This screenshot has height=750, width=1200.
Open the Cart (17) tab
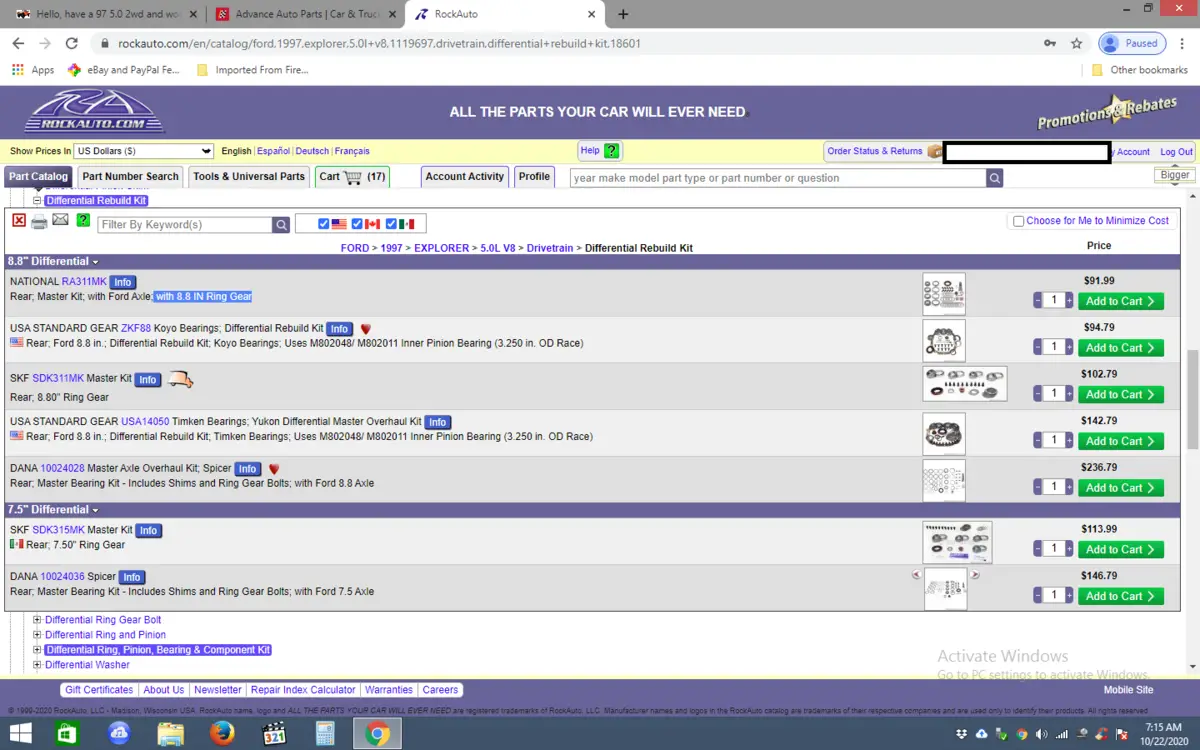point(352,177)
